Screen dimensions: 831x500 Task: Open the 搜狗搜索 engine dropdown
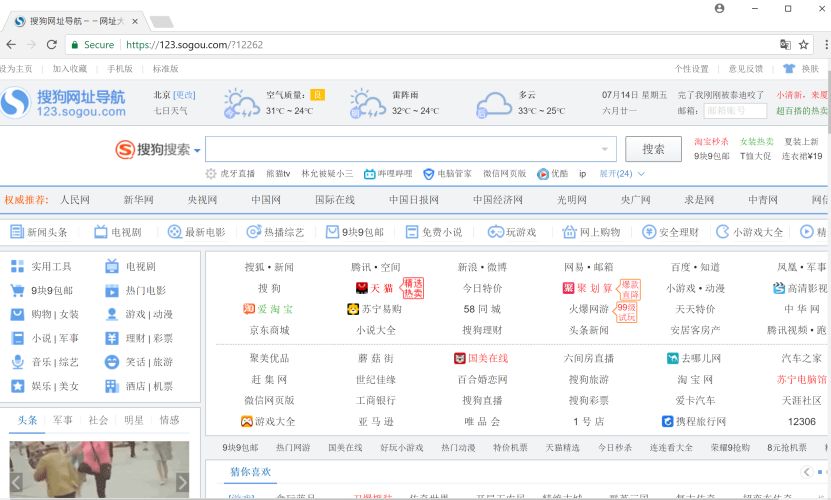pos(197,151)
